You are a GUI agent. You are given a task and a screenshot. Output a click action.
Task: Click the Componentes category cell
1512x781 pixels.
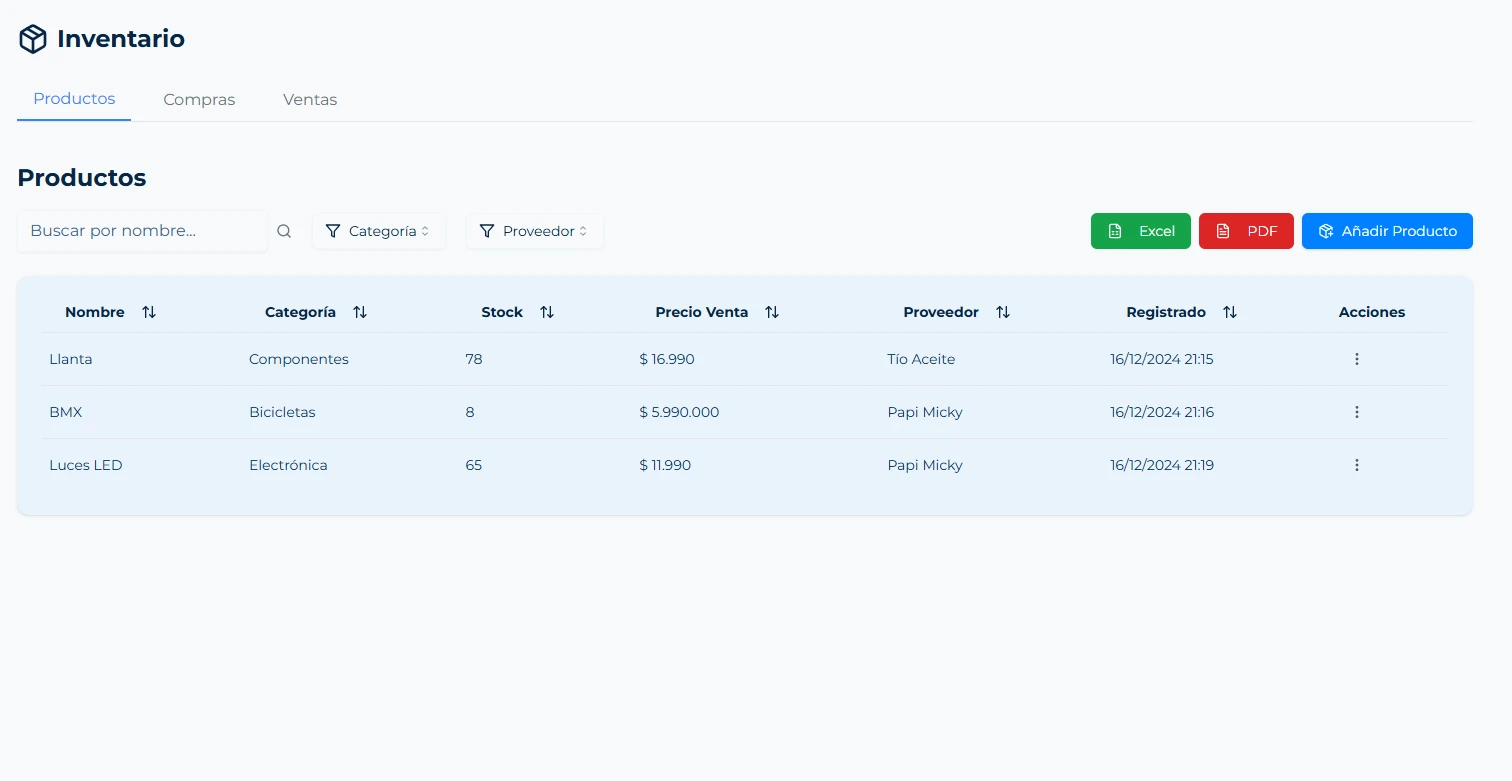pos(299,359)
